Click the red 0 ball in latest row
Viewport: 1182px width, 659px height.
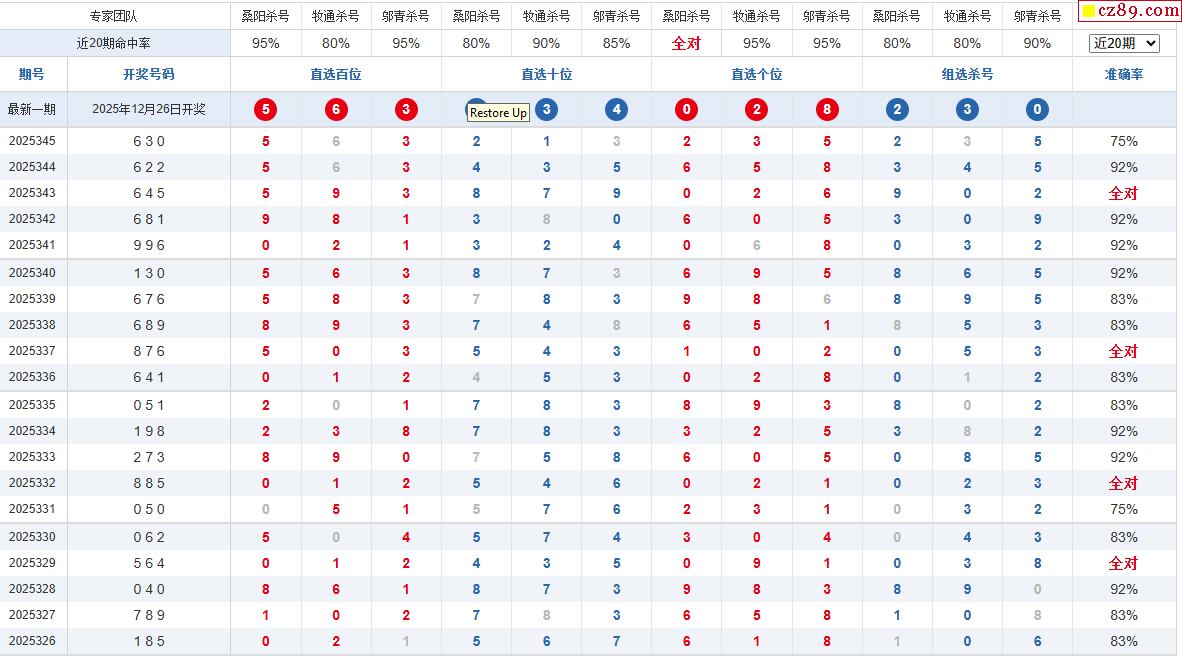687,109
